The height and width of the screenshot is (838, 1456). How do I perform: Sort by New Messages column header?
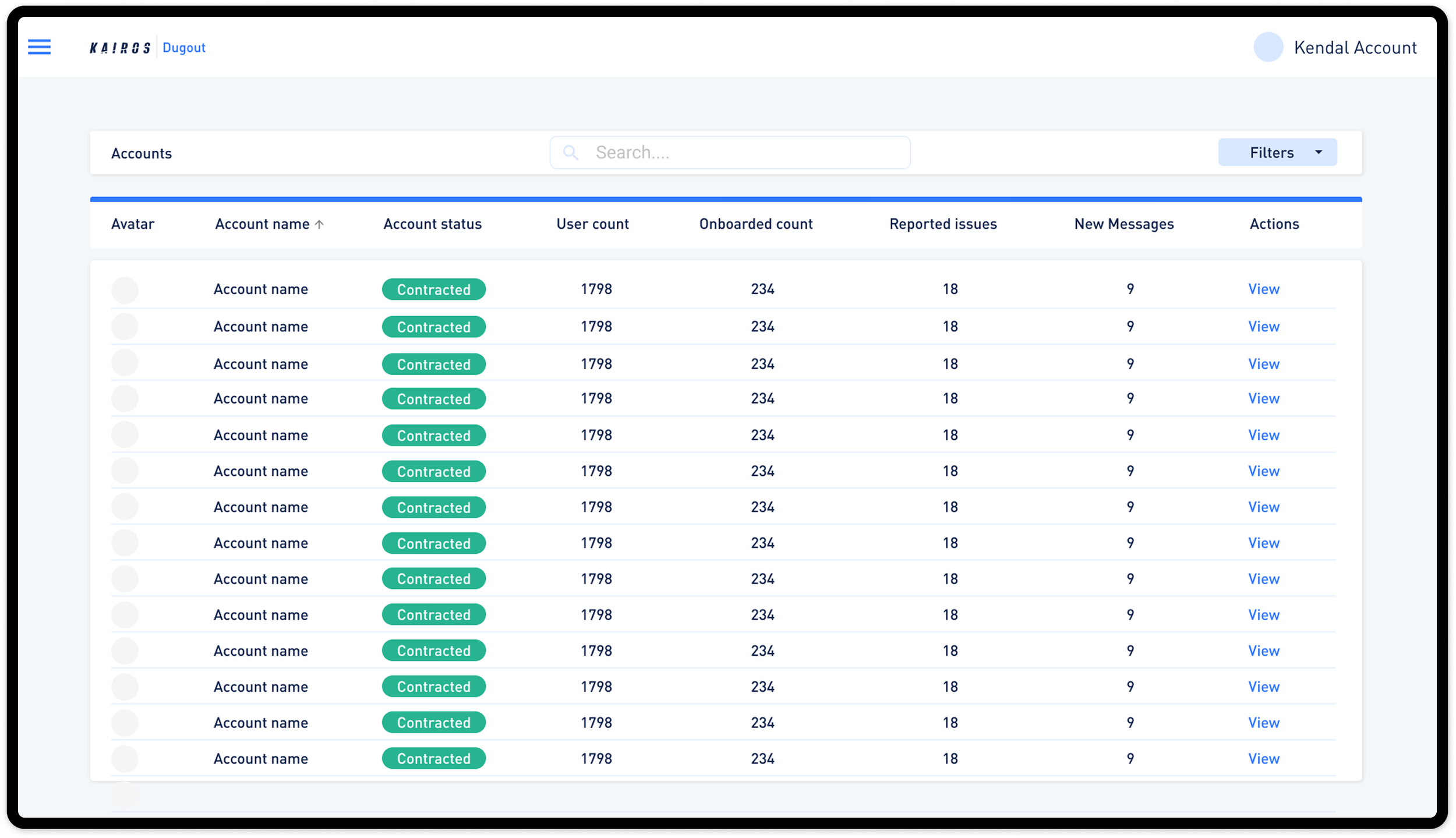pyautogui.click(x=1123, y=224)
